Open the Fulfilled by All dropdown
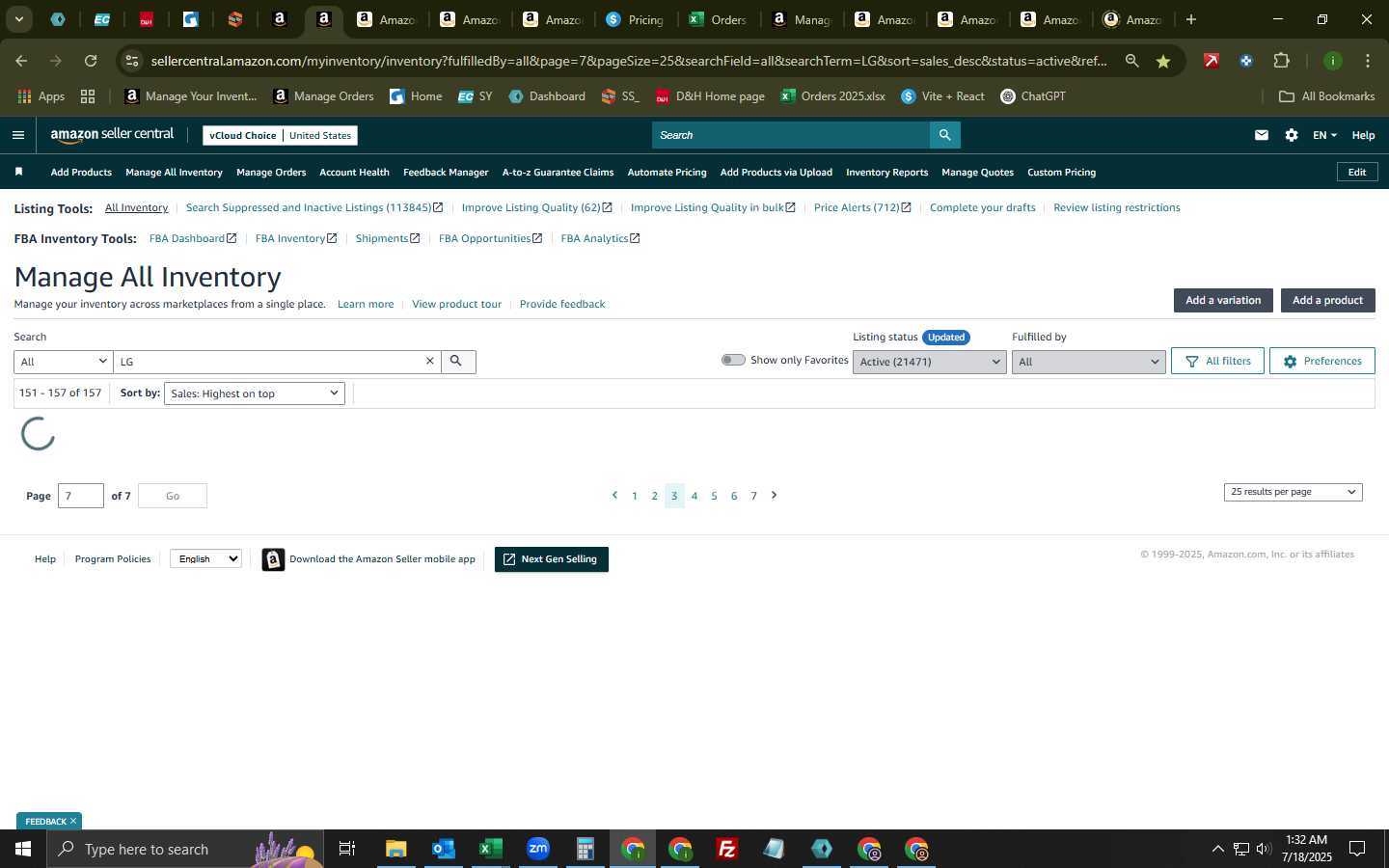 point(1088,362)
